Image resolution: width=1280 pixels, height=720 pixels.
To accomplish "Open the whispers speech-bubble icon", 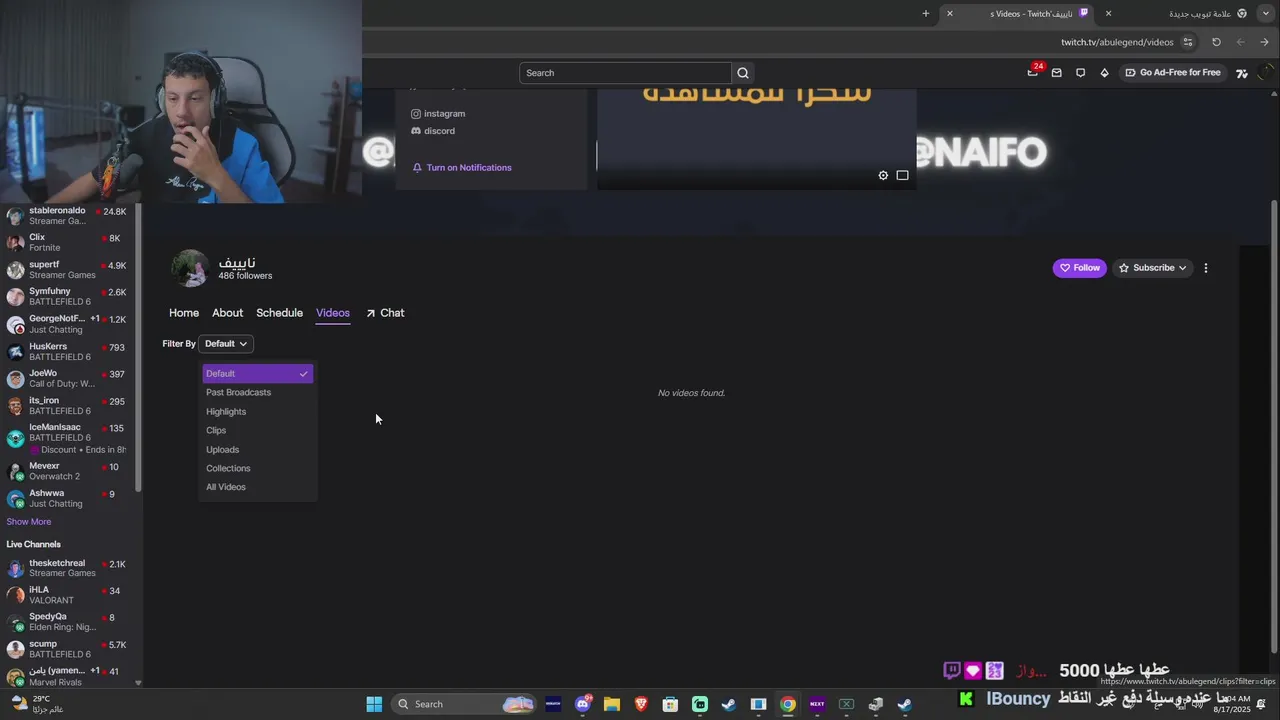I will [x=1080, y=73].
